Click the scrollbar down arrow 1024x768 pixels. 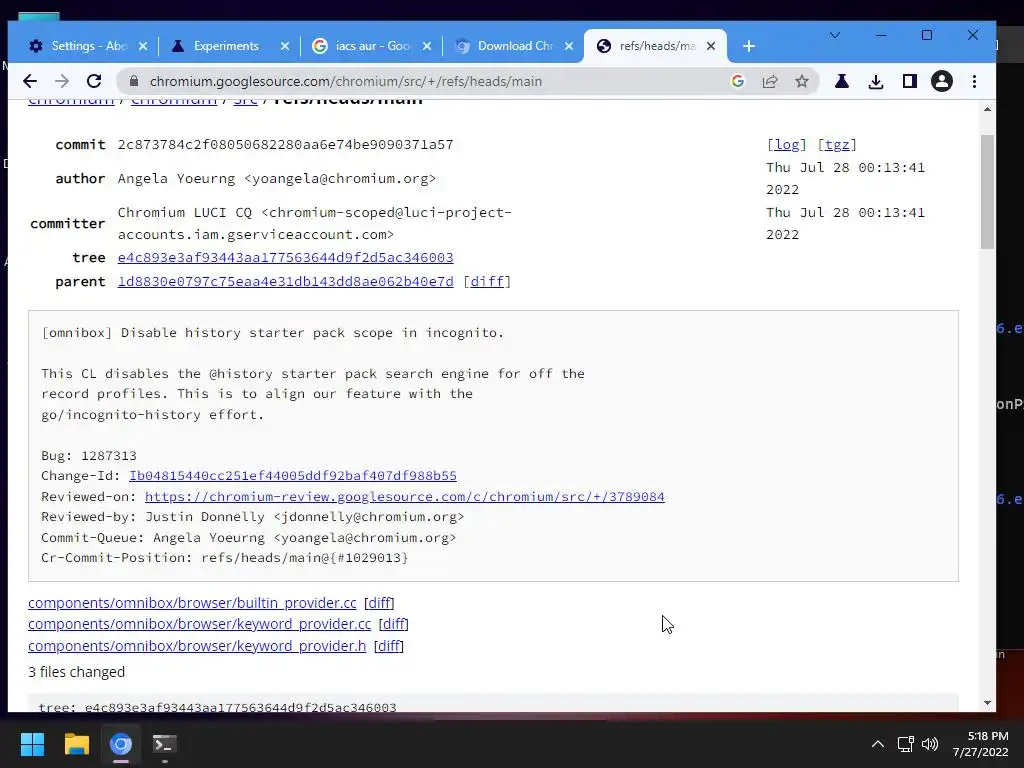[x=987, y=703]
